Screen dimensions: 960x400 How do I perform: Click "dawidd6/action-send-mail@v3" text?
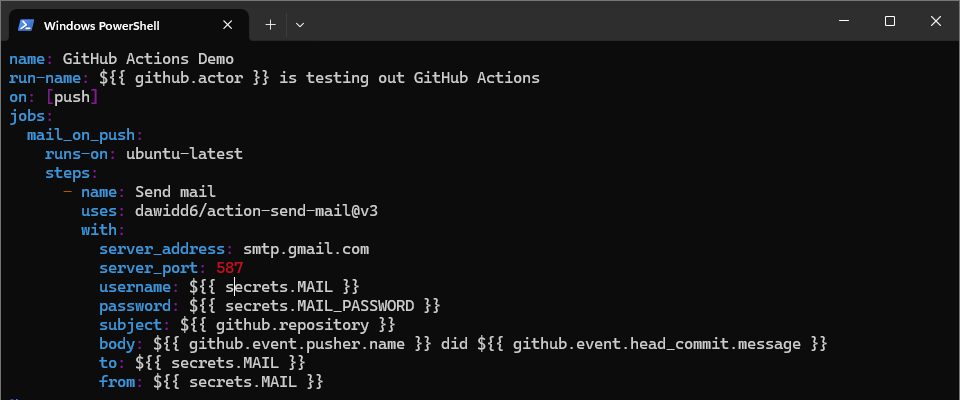255,210
